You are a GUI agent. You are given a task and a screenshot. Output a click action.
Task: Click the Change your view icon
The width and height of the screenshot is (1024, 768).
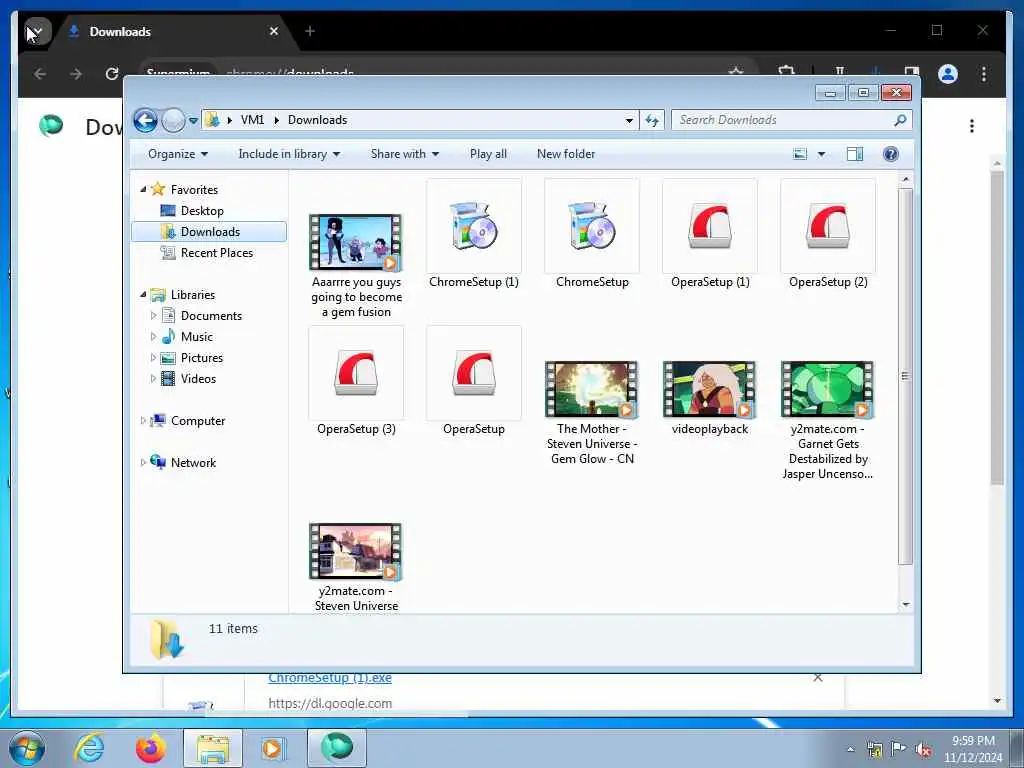click(800, 154)
